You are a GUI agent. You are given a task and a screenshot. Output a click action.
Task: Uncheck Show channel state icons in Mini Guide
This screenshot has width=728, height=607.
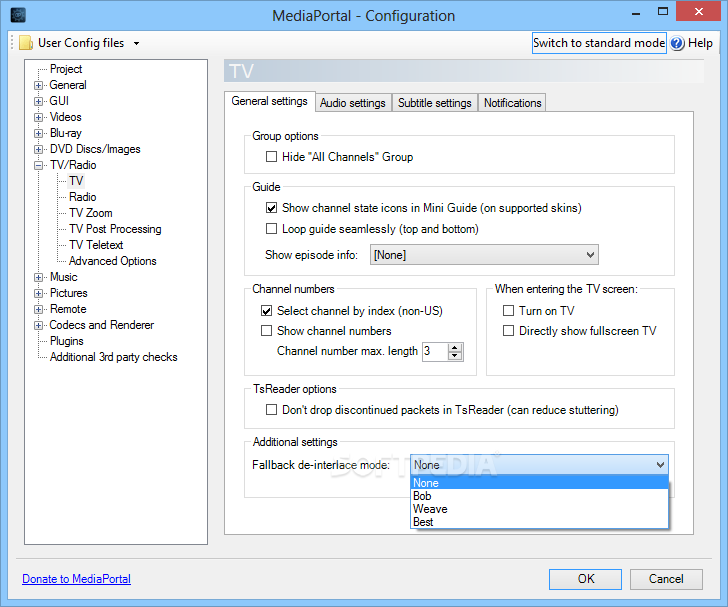coord(271,208)
